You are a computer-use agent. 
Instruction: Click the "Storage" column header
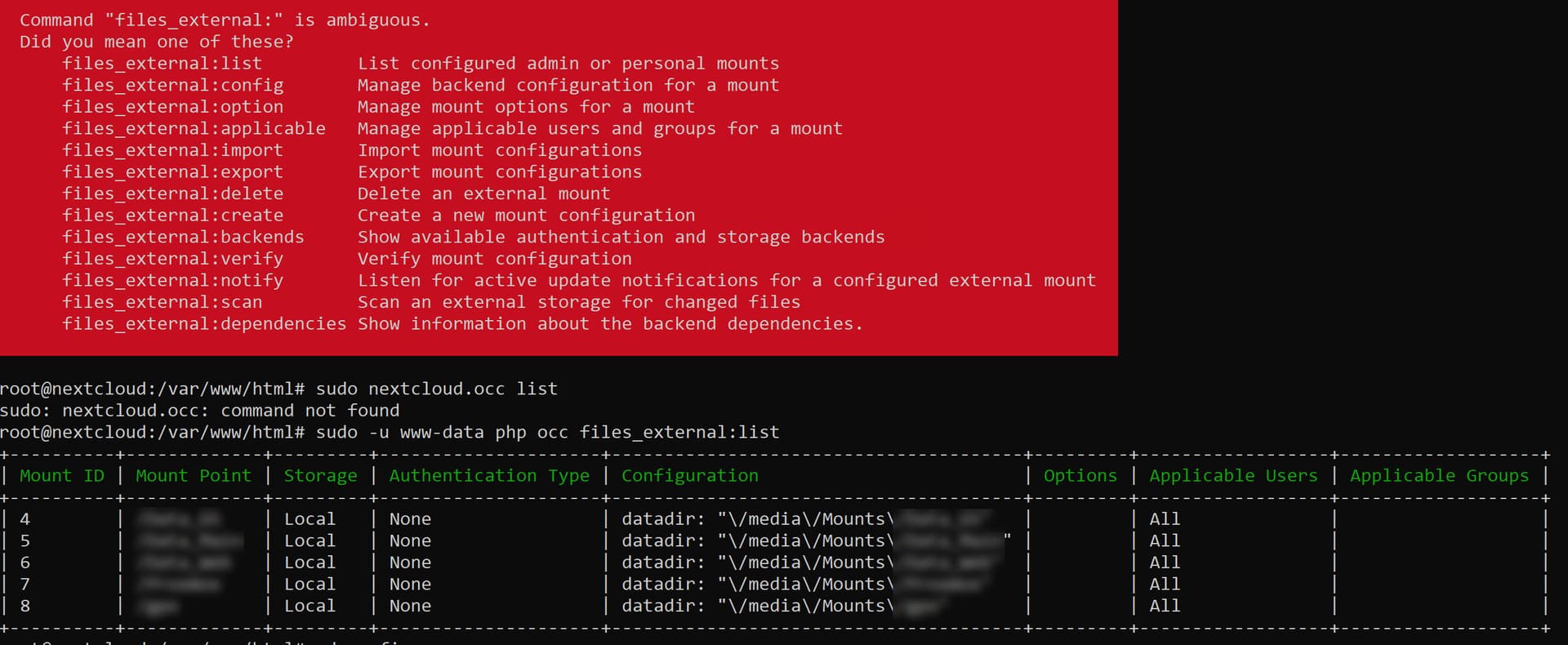[320, 475]
